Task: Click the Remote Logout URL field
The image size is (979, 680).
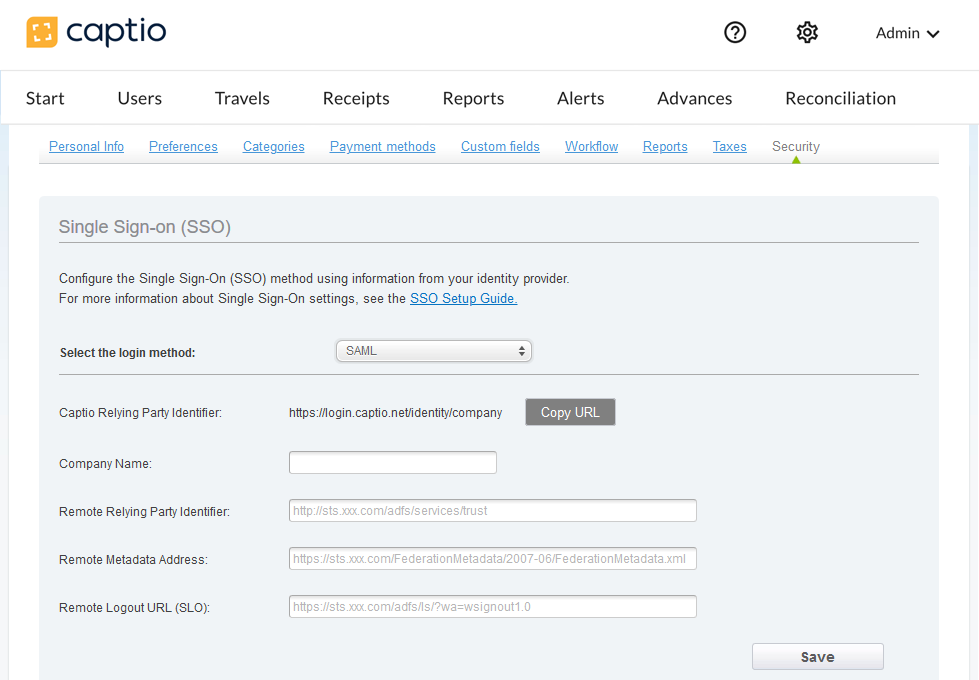Action: point(492,607)
